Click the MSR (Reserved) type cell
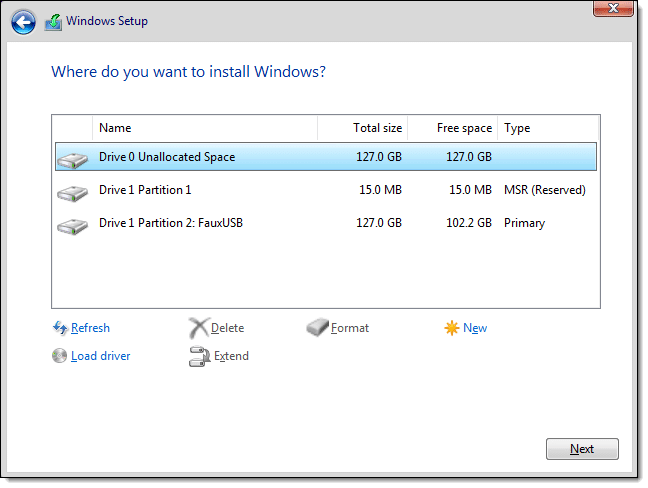 click(545, 190)
